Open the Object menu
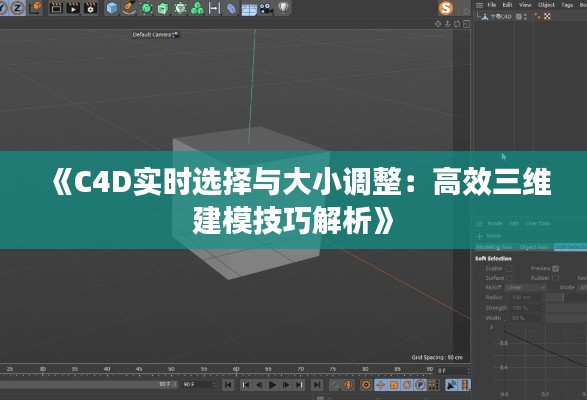The width and height of the screenshot is (587, 400). pos(546,5)
